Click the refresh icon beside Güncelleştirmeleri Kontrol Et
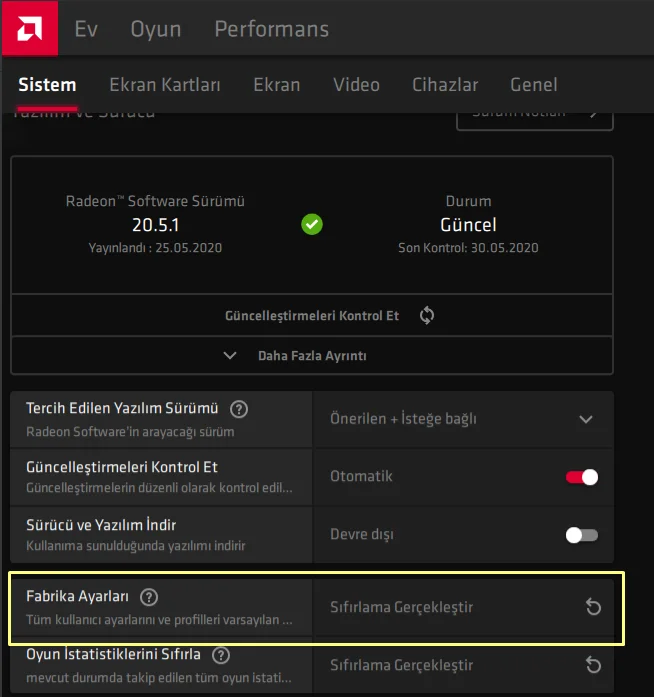 click(x=427, y=315)
